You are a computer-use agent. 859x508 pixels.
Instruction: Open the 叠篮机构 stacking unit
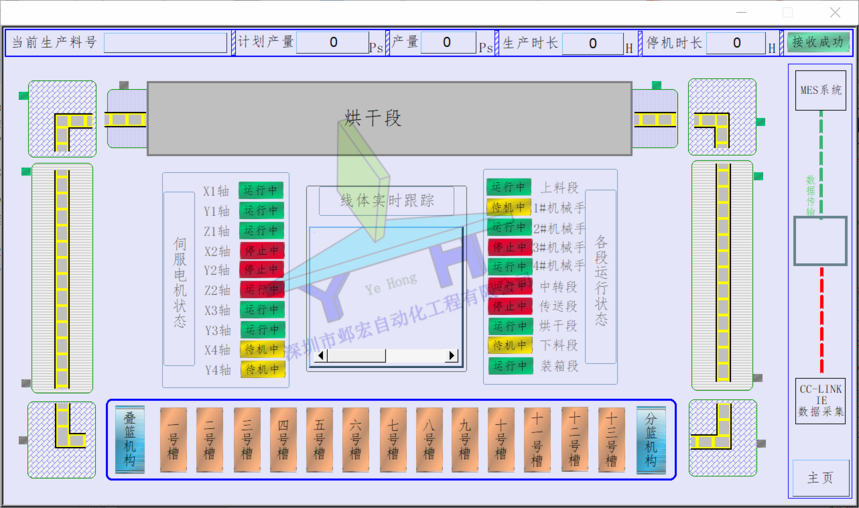point(130,439)
